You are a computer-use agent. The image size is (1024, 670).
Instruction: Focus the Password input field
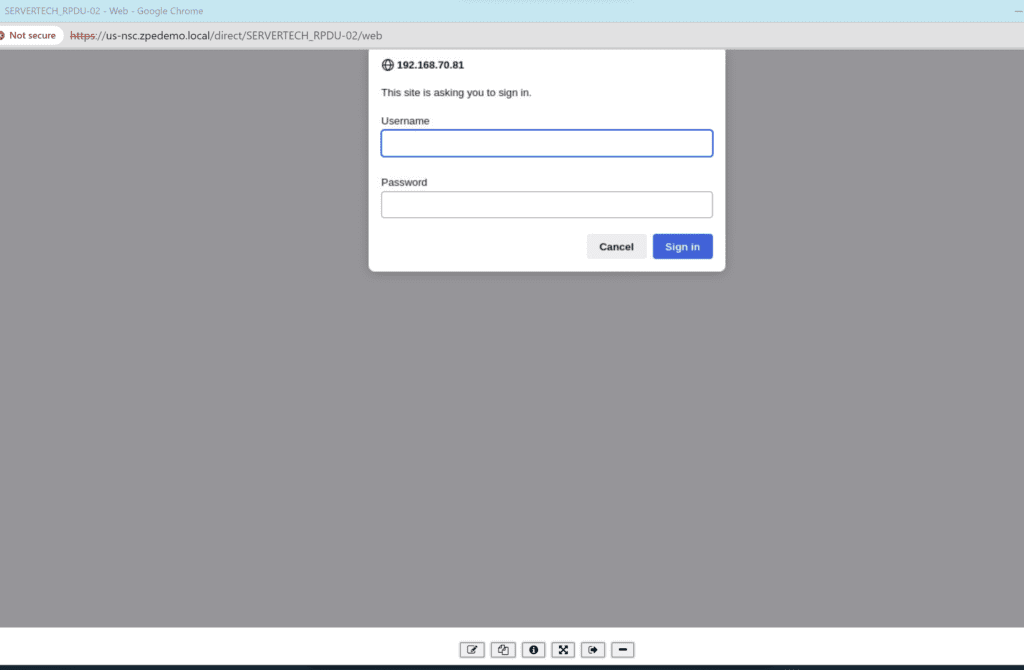click(x=546, y=205)
